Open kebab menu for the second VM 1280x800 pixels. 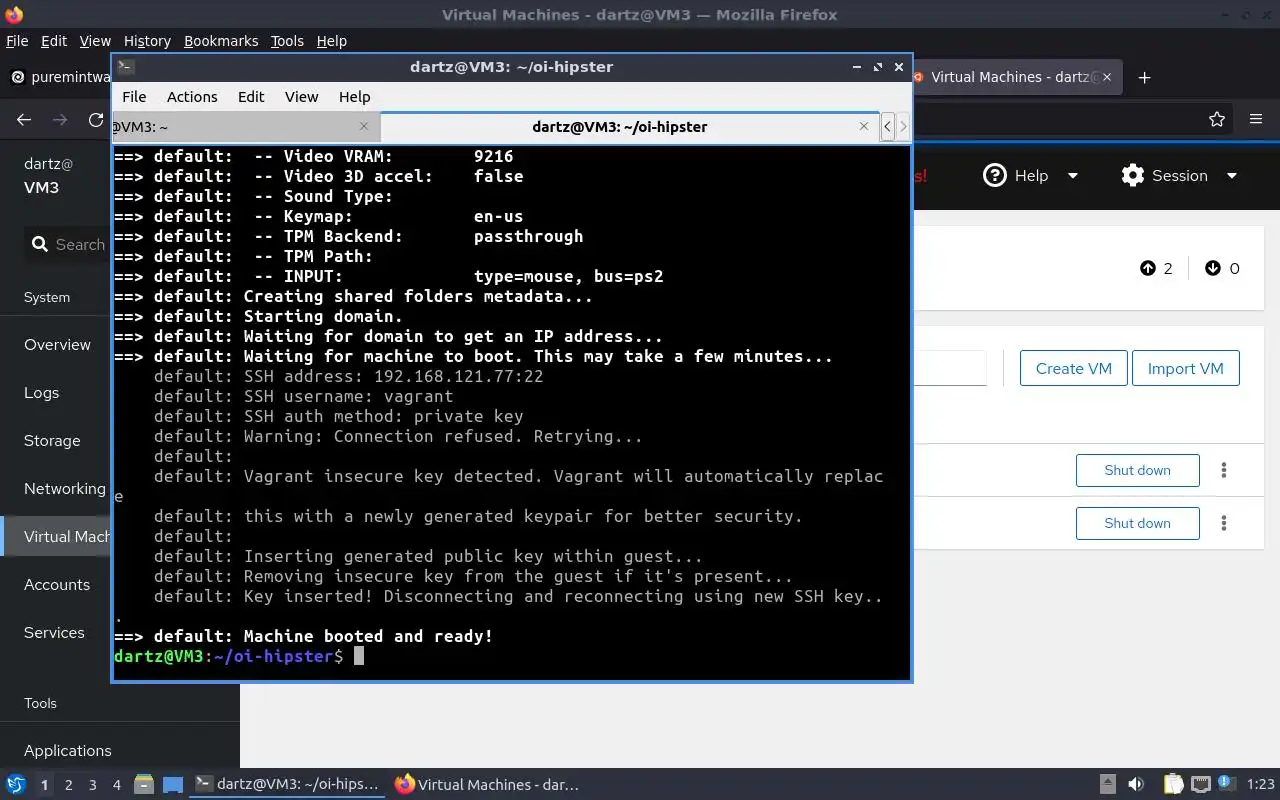1224,523
